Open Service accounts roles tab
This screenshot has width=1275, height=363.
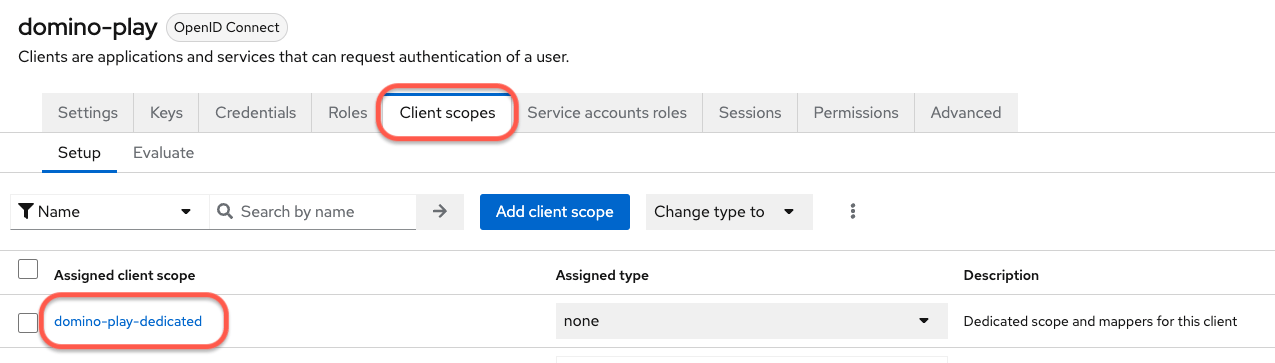click(607, 113)
